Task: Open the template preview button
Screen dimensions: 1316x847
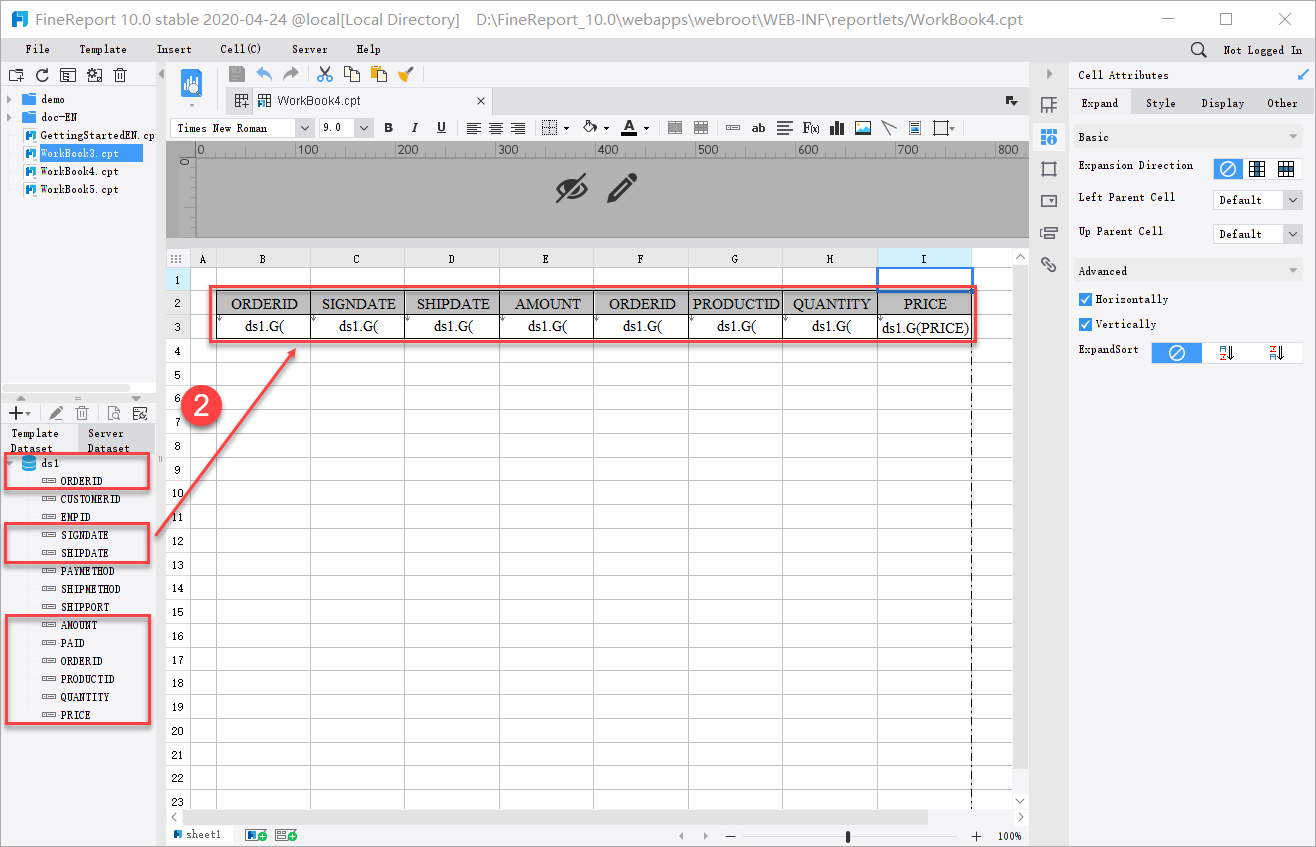Action: click(192, 84)
